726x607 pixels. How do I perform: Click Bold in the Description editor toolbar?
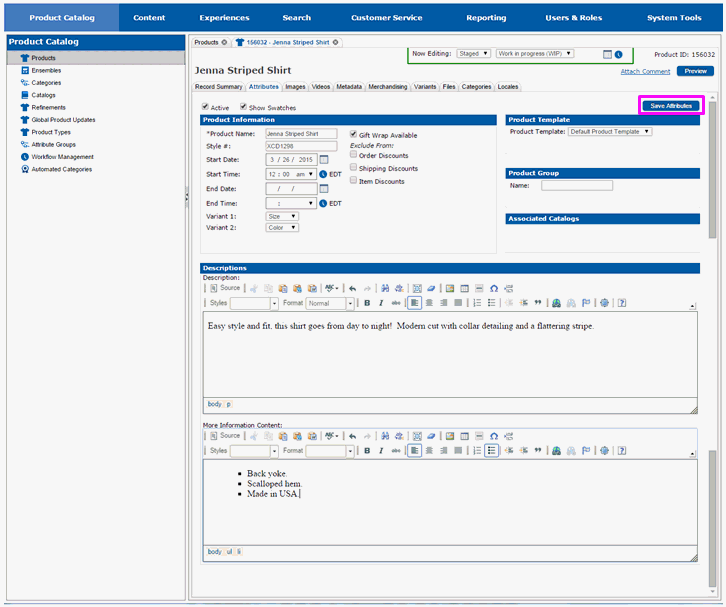coord(367,303)
